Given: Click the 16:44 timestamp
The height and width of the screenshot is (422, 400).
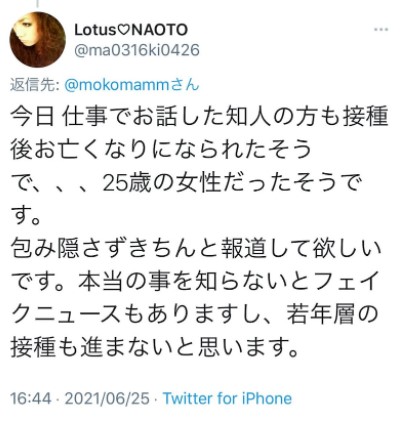Looking at the screenshot, I should tap(31, 399).
